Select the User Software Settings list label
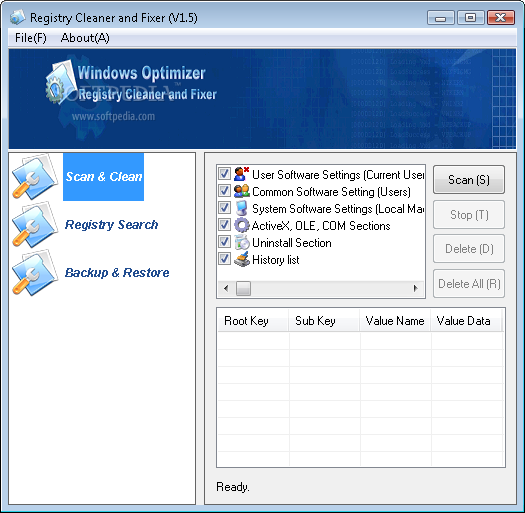The height and width of the screenshot is (513, 525). coord(338,175)
